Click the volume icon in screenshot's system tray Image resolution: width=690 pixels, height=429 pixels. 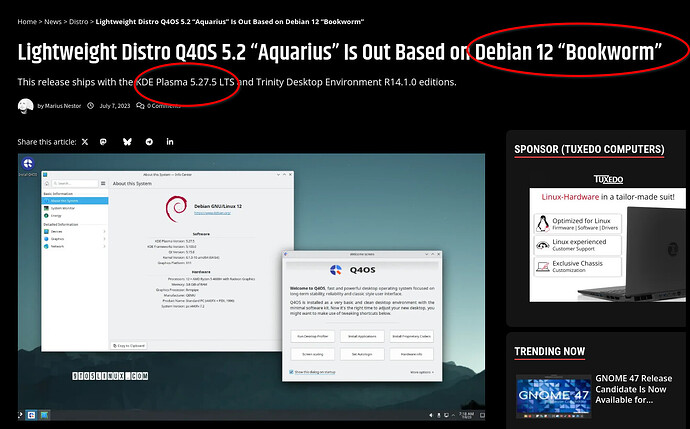coord(431,415)
